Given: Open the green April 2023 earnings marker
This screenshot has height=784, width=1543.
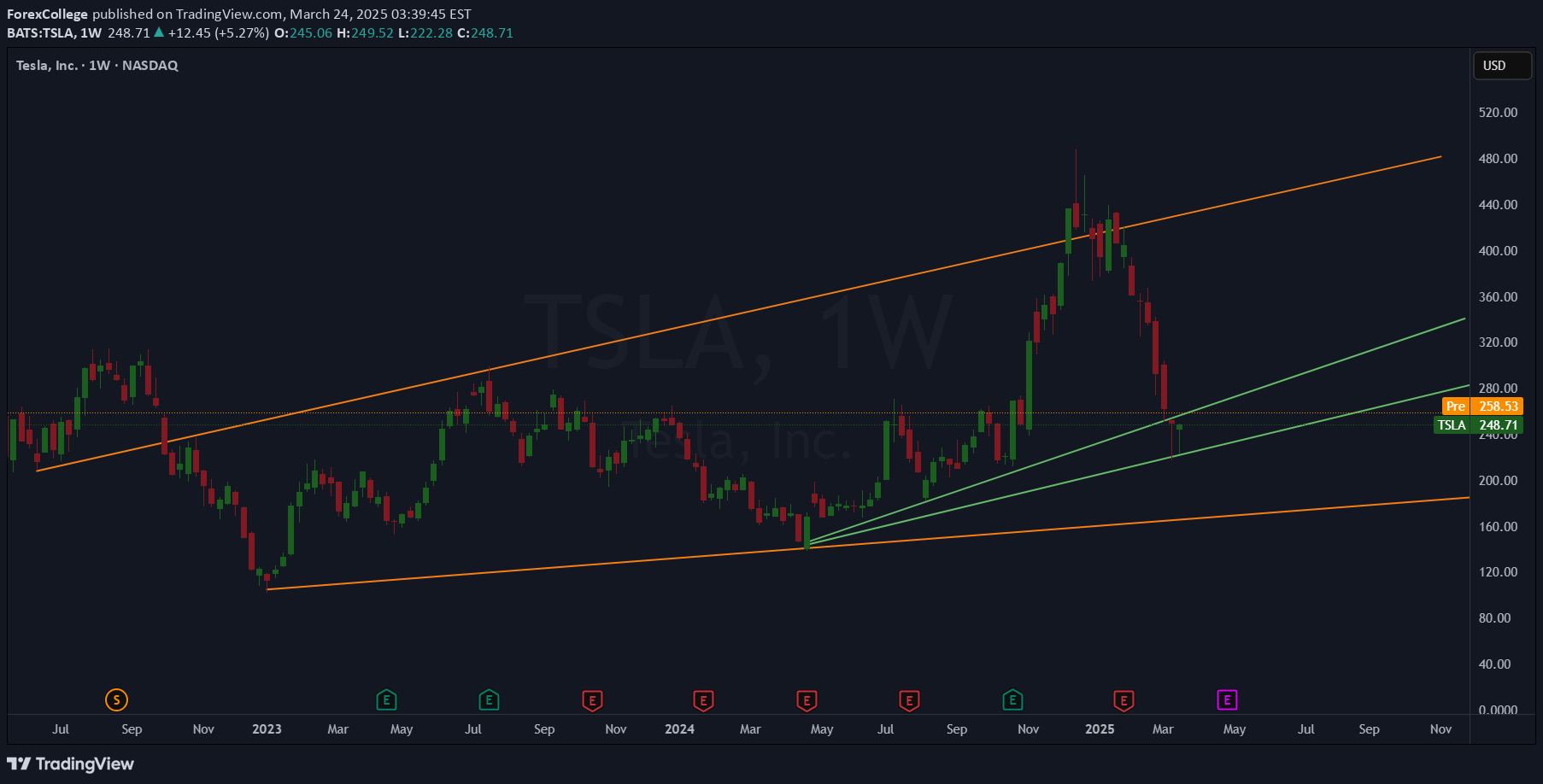Looking at the screenshot, I should point(386,700).
